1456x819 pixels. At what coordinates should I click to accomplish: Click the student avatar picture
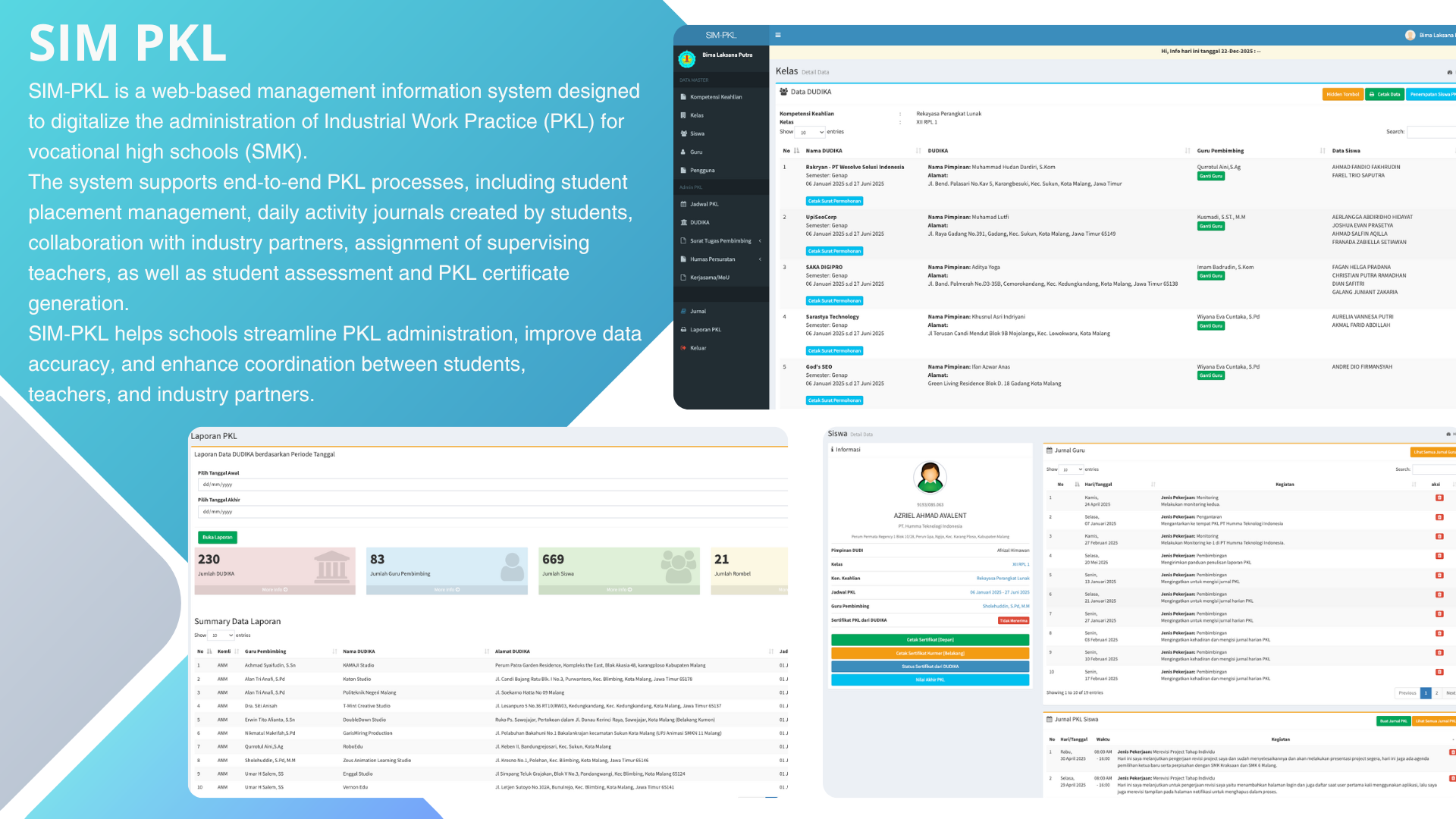930,477
